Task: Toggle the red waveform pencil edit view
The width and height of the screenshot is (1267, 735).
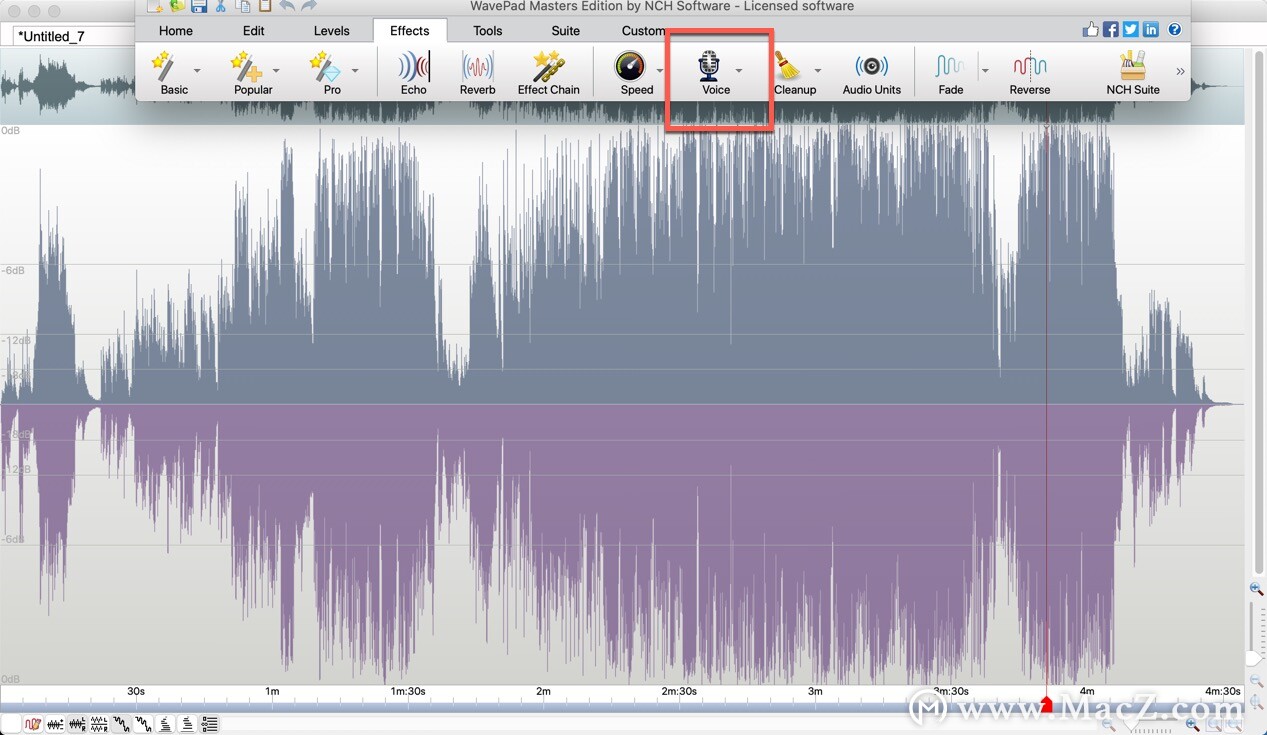Action: pos(33,724)
